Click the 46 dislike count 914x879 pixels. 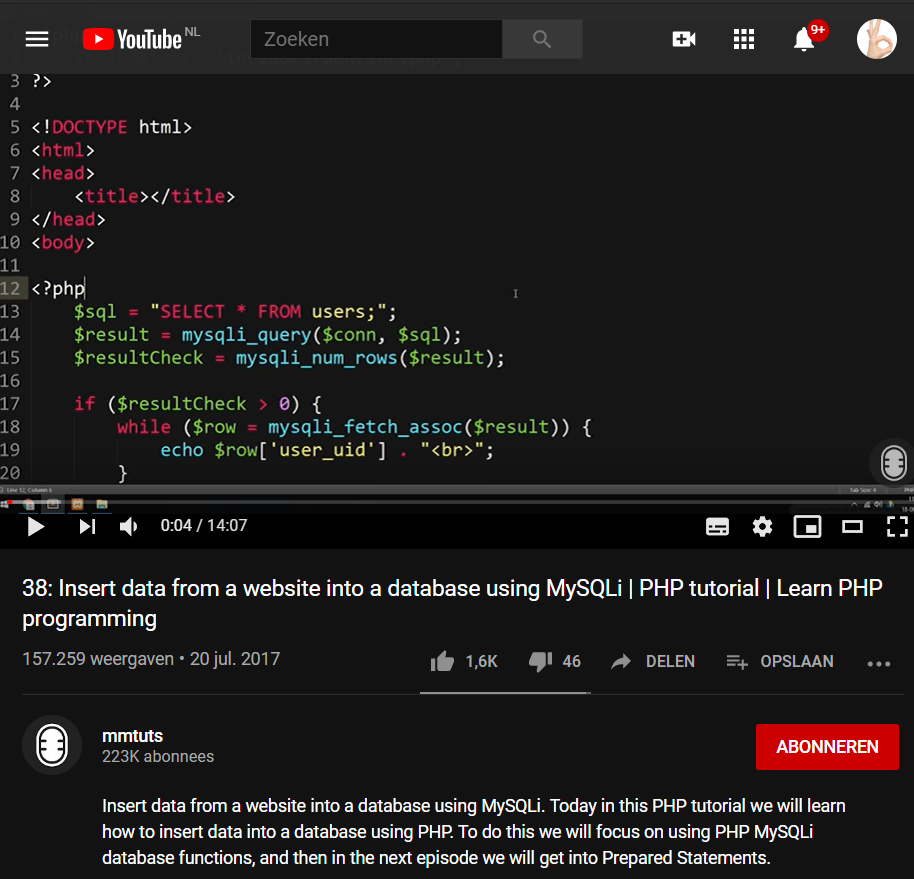tap(571, 662)
